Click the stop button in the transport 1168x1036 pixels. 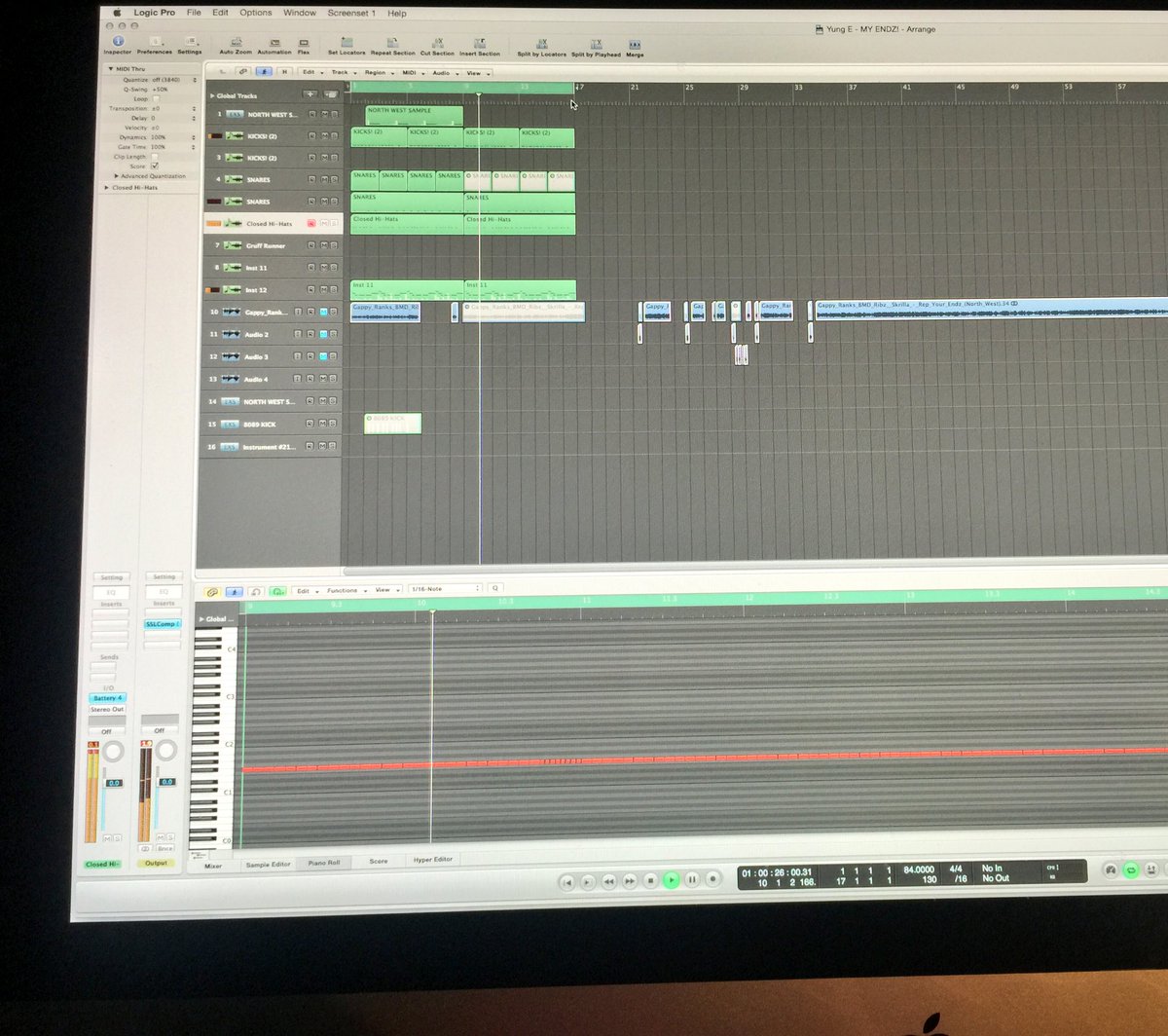[651, 880]
